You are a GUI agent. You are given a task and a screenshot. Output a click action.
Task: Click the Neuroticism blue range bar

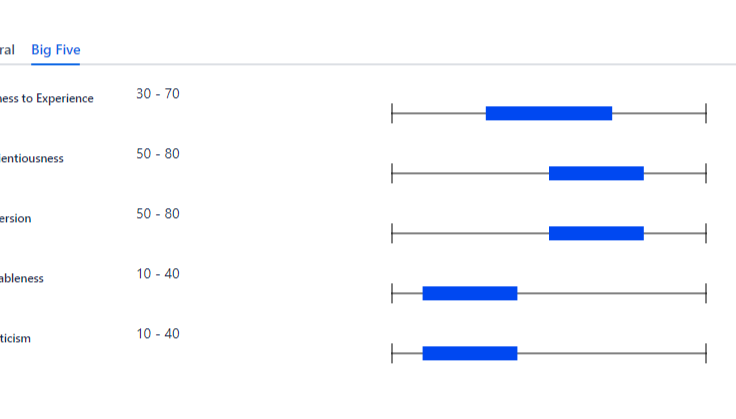[470, 353]
